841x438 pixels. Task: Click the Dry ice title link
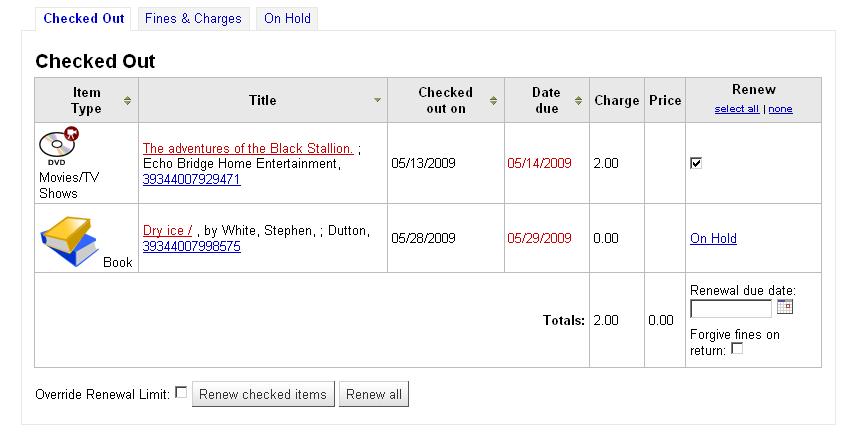167,231
